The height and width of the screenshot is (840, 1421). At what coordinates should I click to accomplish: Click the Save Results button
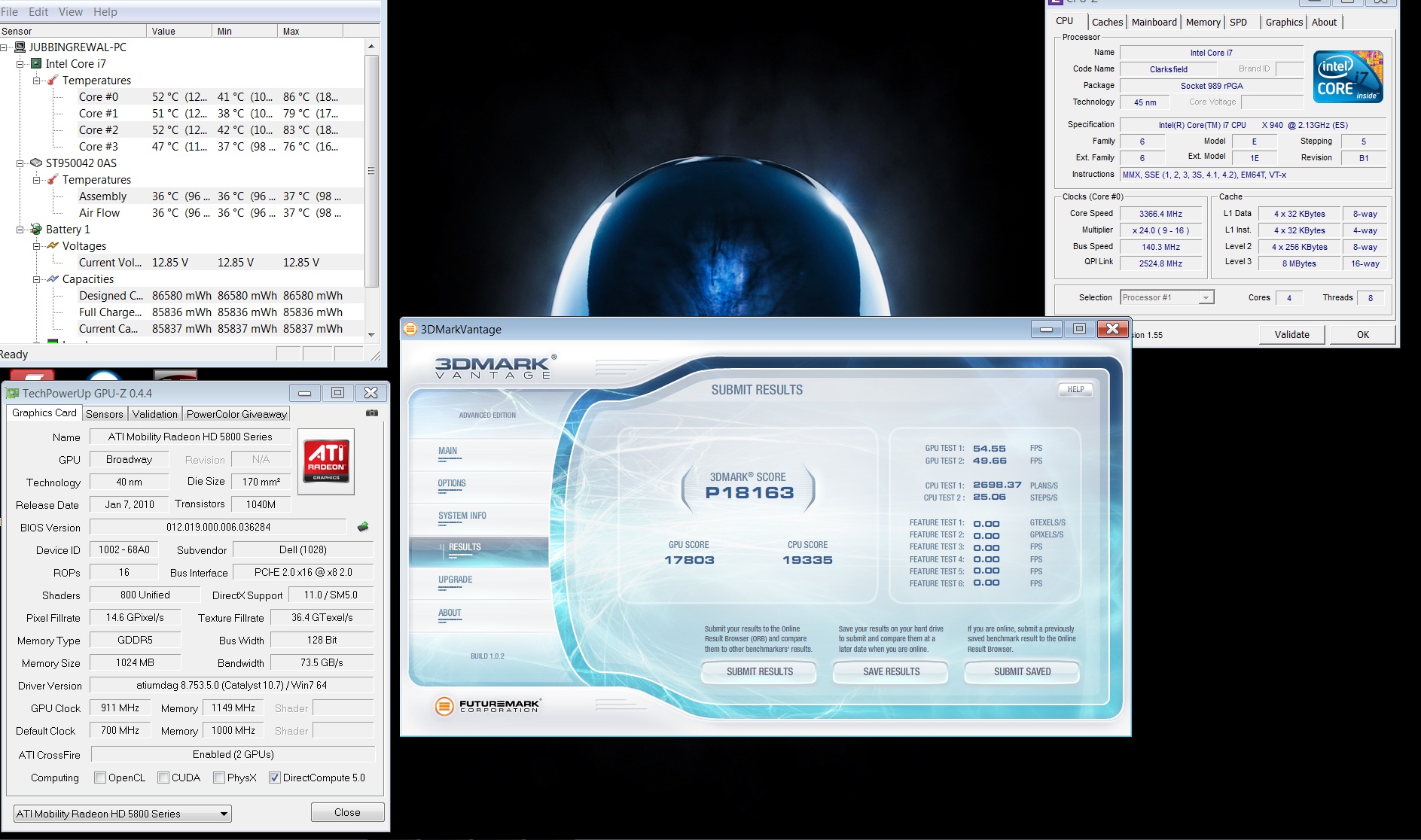[891, 671]
